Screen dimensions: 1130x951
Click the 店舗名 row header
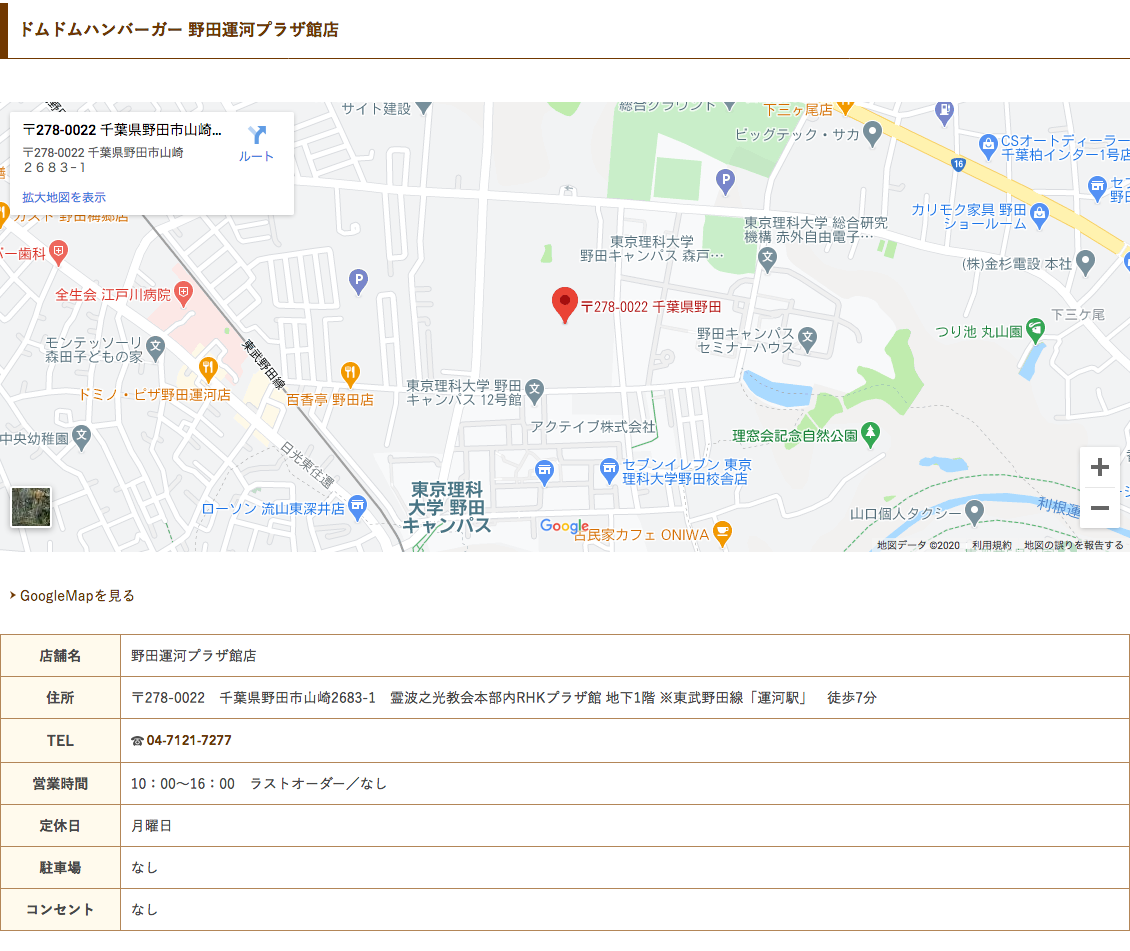61,656
